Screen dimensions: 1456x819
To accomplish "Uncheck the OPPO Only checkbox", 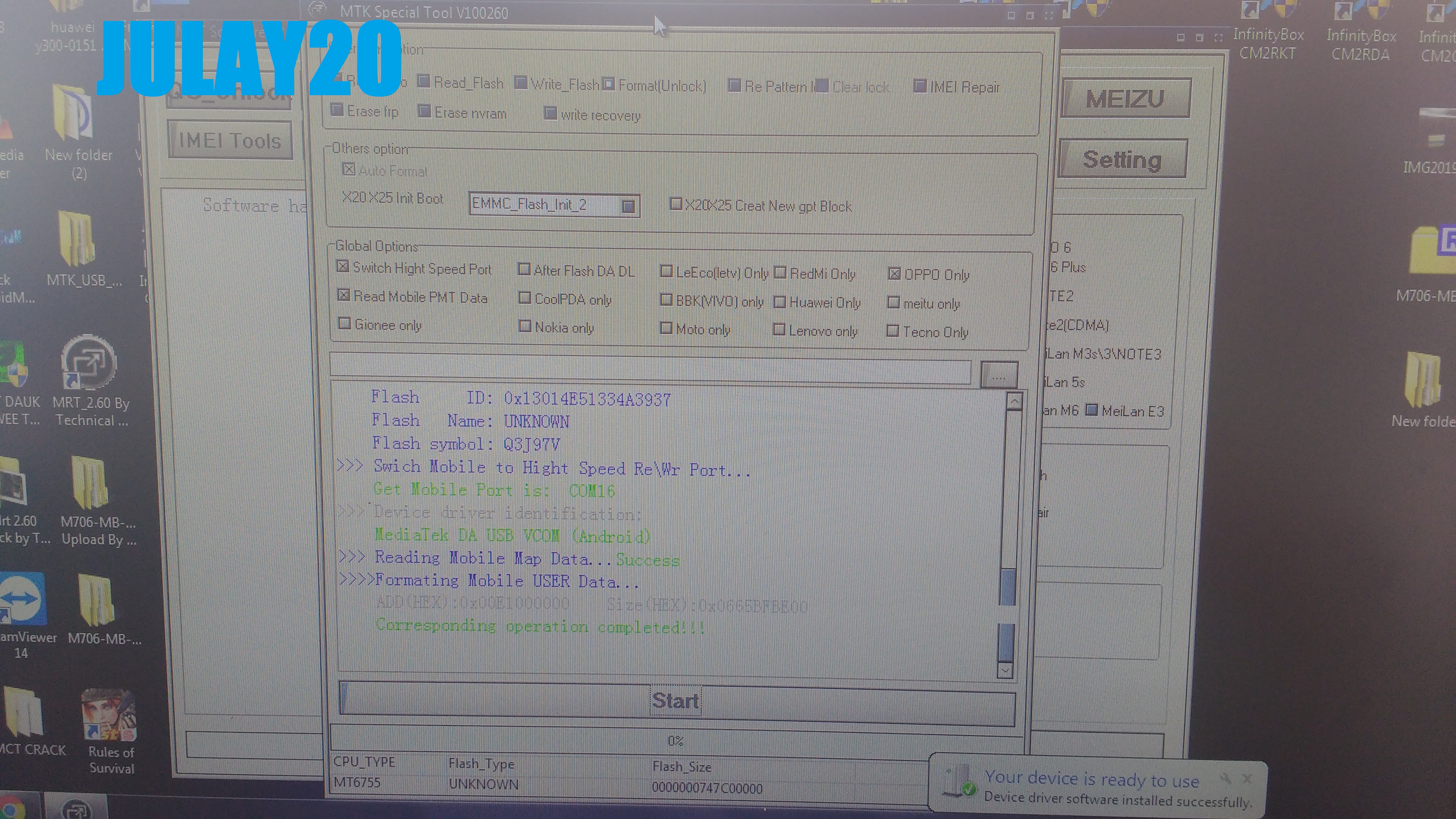I will click(894, 274).
